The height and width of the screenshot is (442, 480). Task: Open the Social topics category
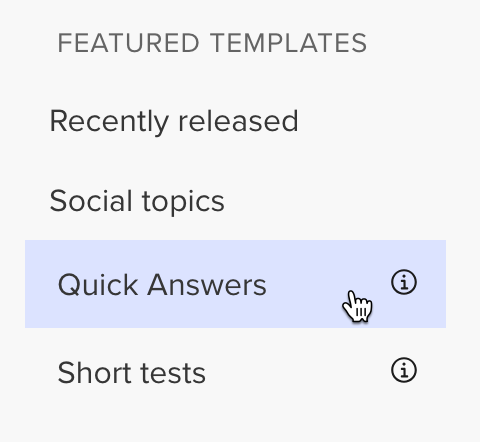click(137, 202)
